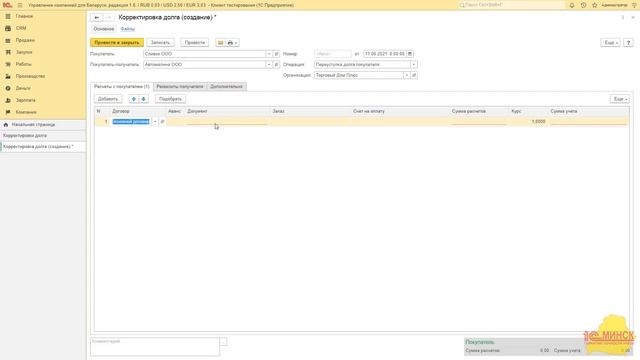Open notifications bell icon
This screenshot has height=360, width=640.
click(572, 5)
